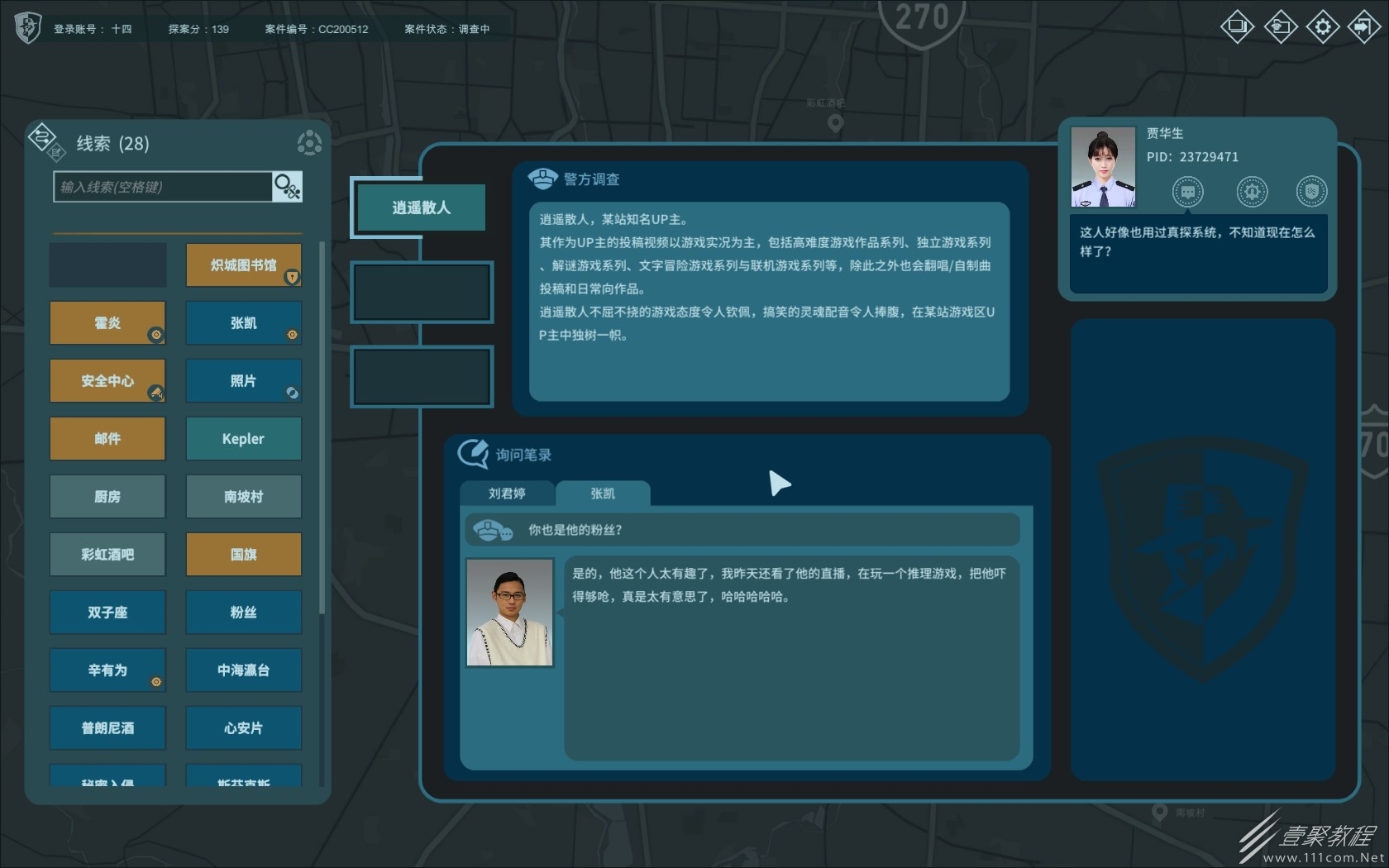Open the settings gear in the top-right toolbar

[1322, 26]
